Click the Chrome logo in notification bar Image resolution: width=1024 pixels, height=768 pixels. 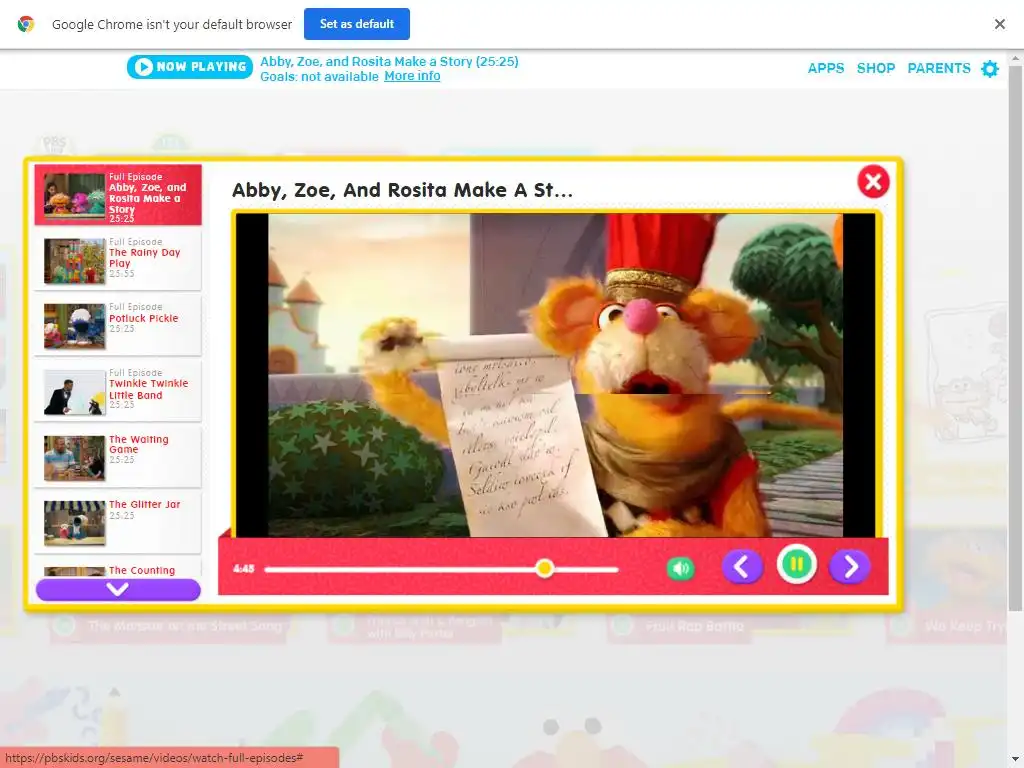tap(25, 24)
